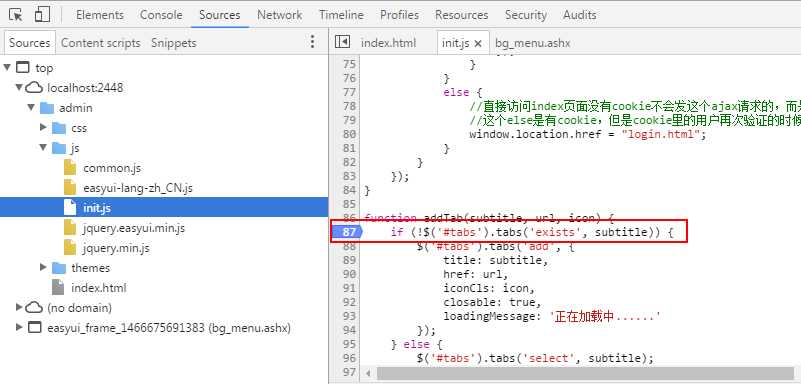This screenshot has height=384, width=801.
Task: Click the admin folder icon
Action: click(47, 108)
